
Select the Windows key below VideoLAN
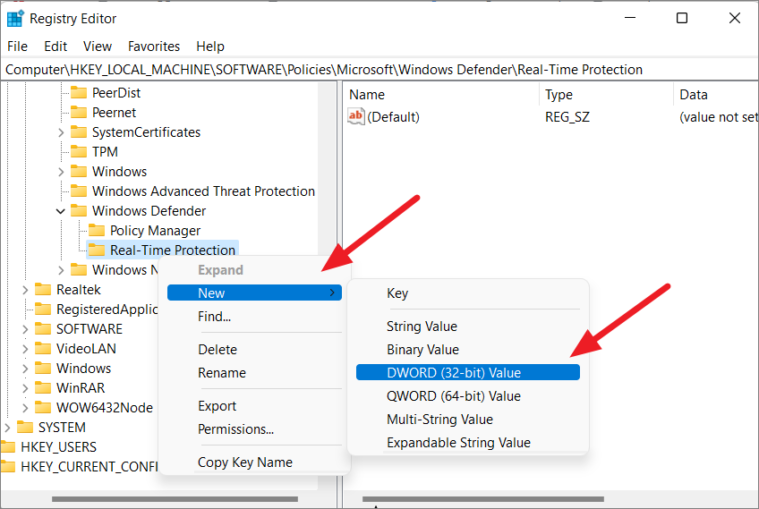(x=83, y=368)
